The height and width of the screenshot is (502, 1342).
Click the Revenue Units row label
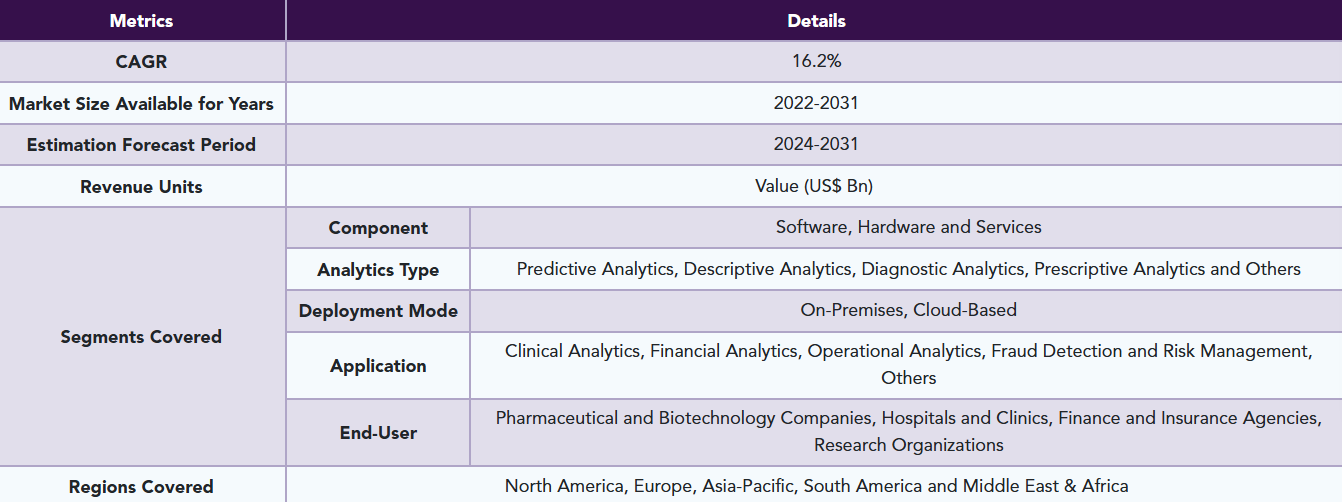141,187
